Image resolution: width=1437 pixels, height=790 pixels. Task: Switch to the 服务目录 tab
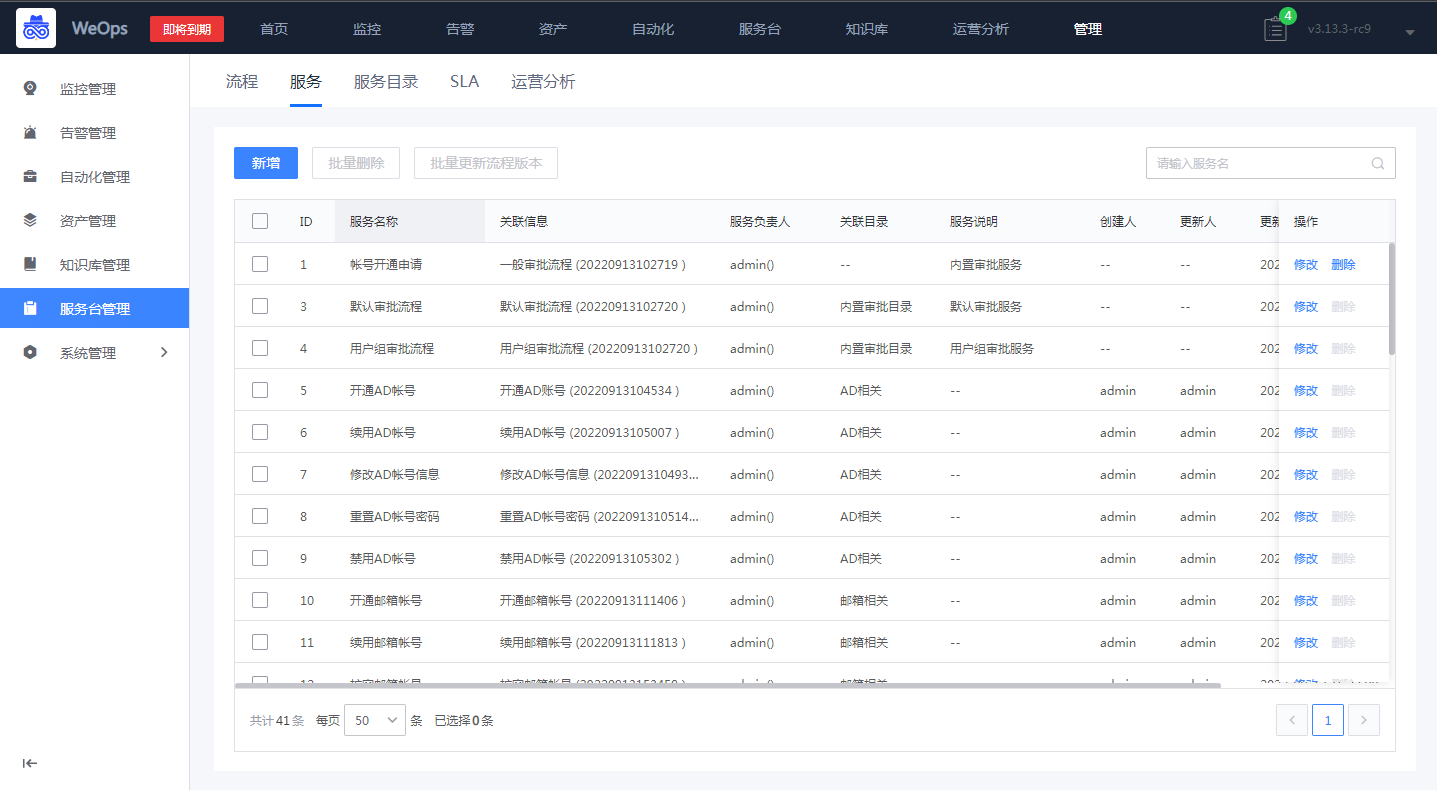tap(386, 82)
